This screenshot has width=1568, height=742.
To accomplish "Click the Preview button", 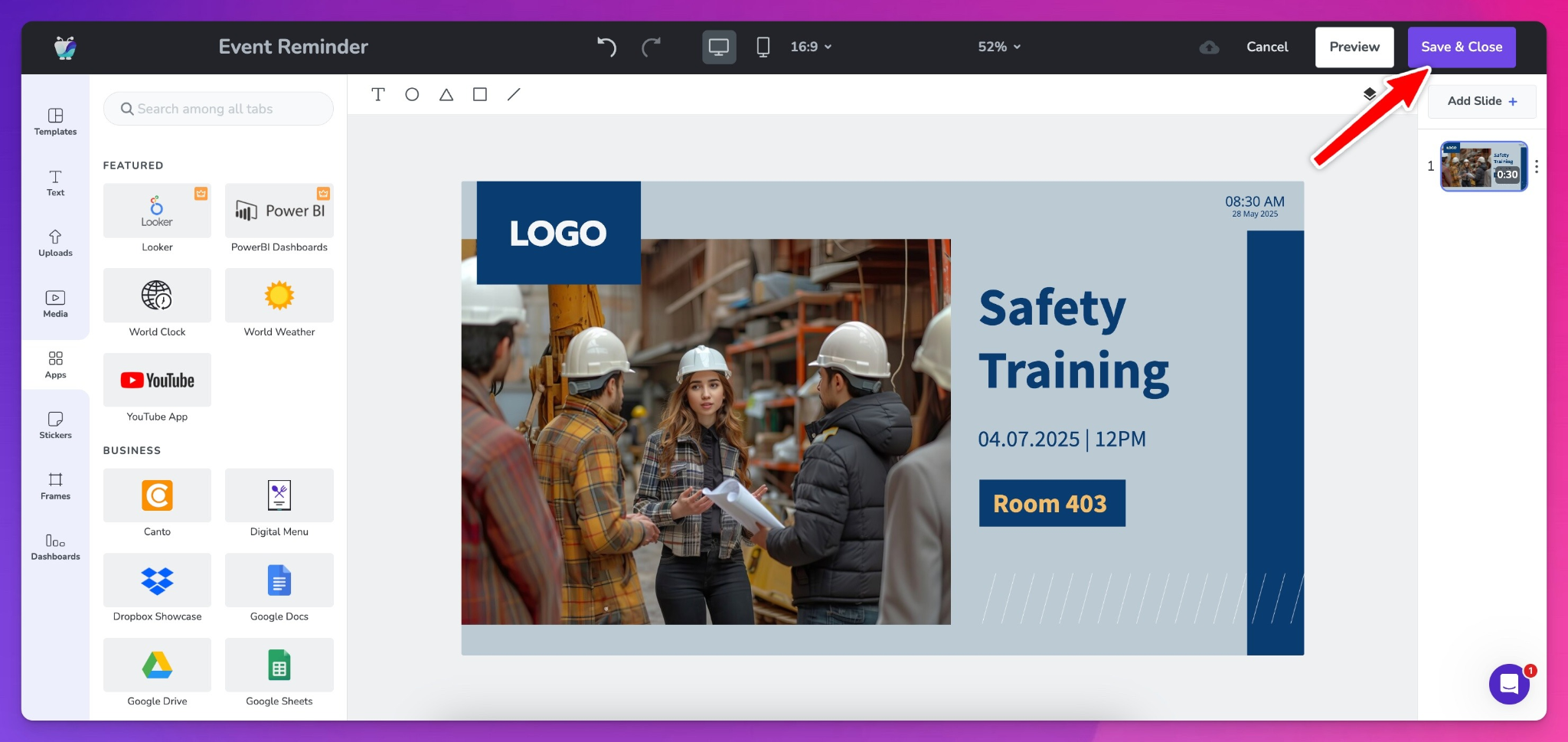I will point(1354,47).
